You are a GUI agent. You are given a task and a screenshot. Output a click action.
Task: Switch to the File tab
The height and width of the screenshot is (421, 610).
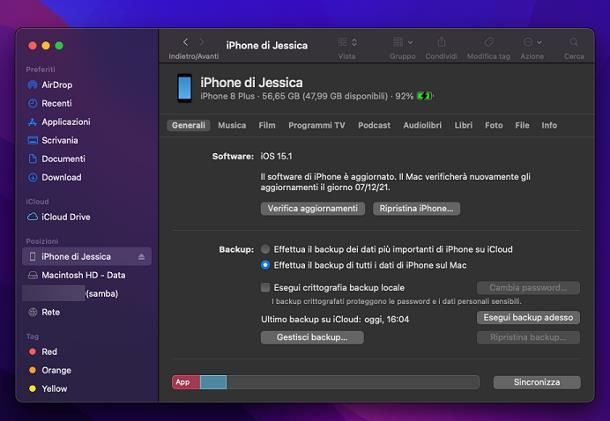[x=522, y=125]
